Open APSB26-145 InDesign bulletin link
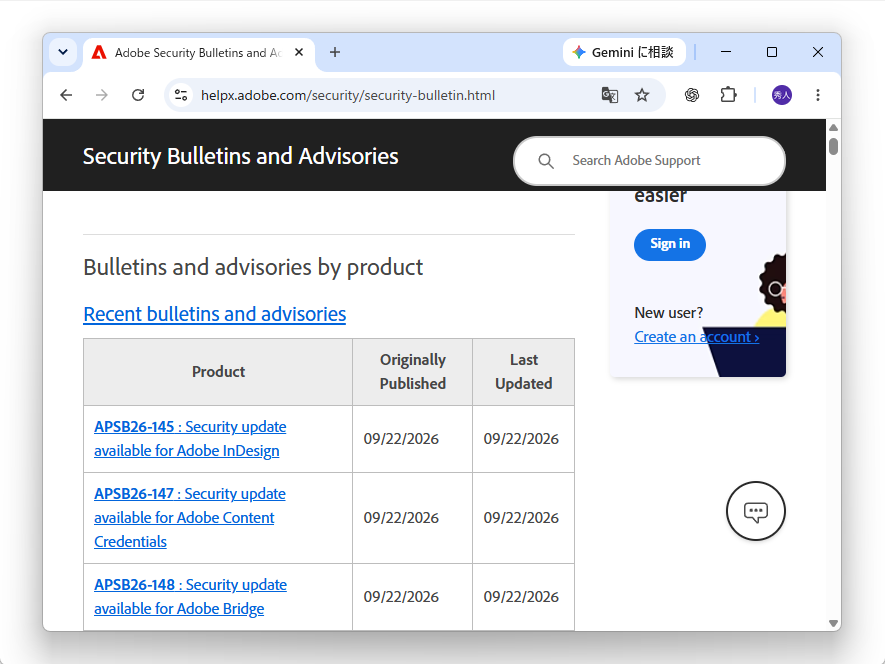The width and height of the screenshot is (885, 664). (190, 439)
